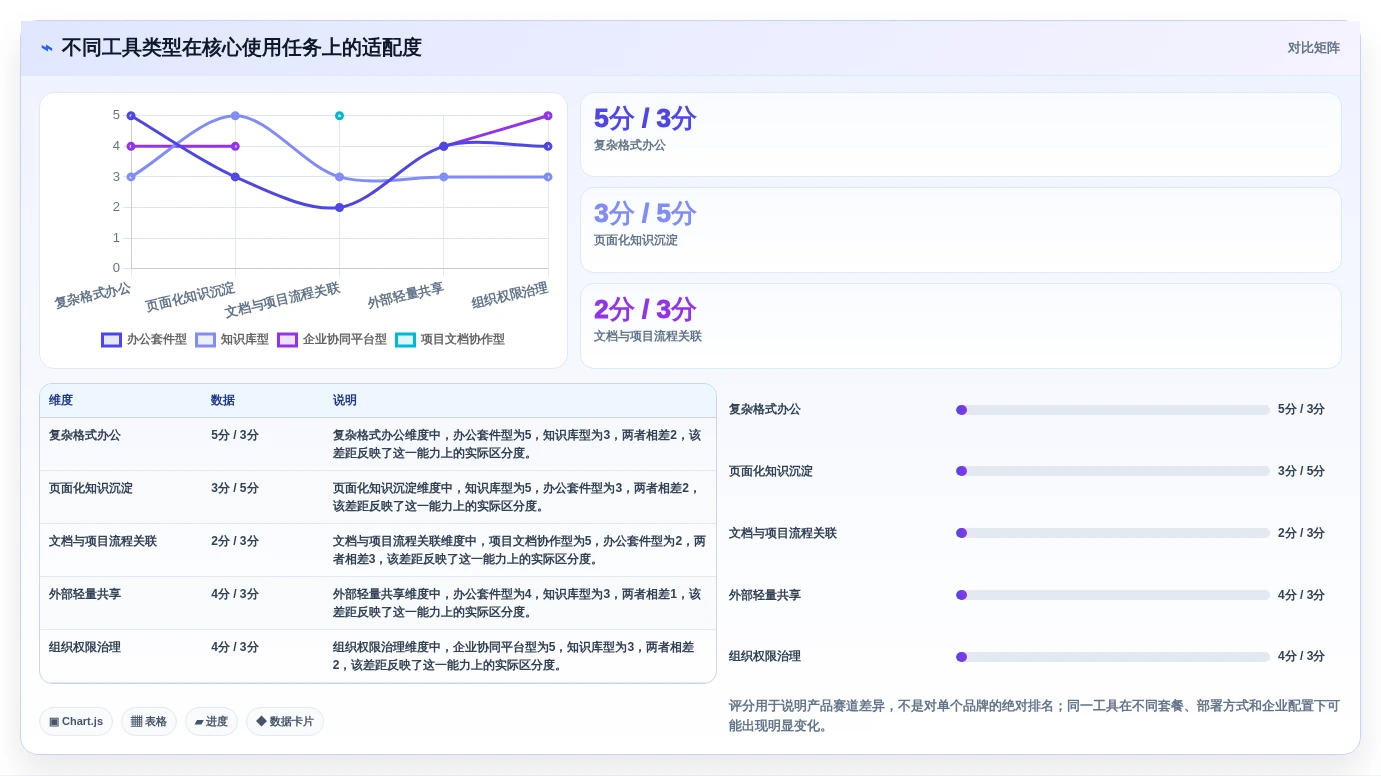The image size is (1381, 776).
Task: Click the 2分 / 3分 data card
Action: [x=961, y=326]
